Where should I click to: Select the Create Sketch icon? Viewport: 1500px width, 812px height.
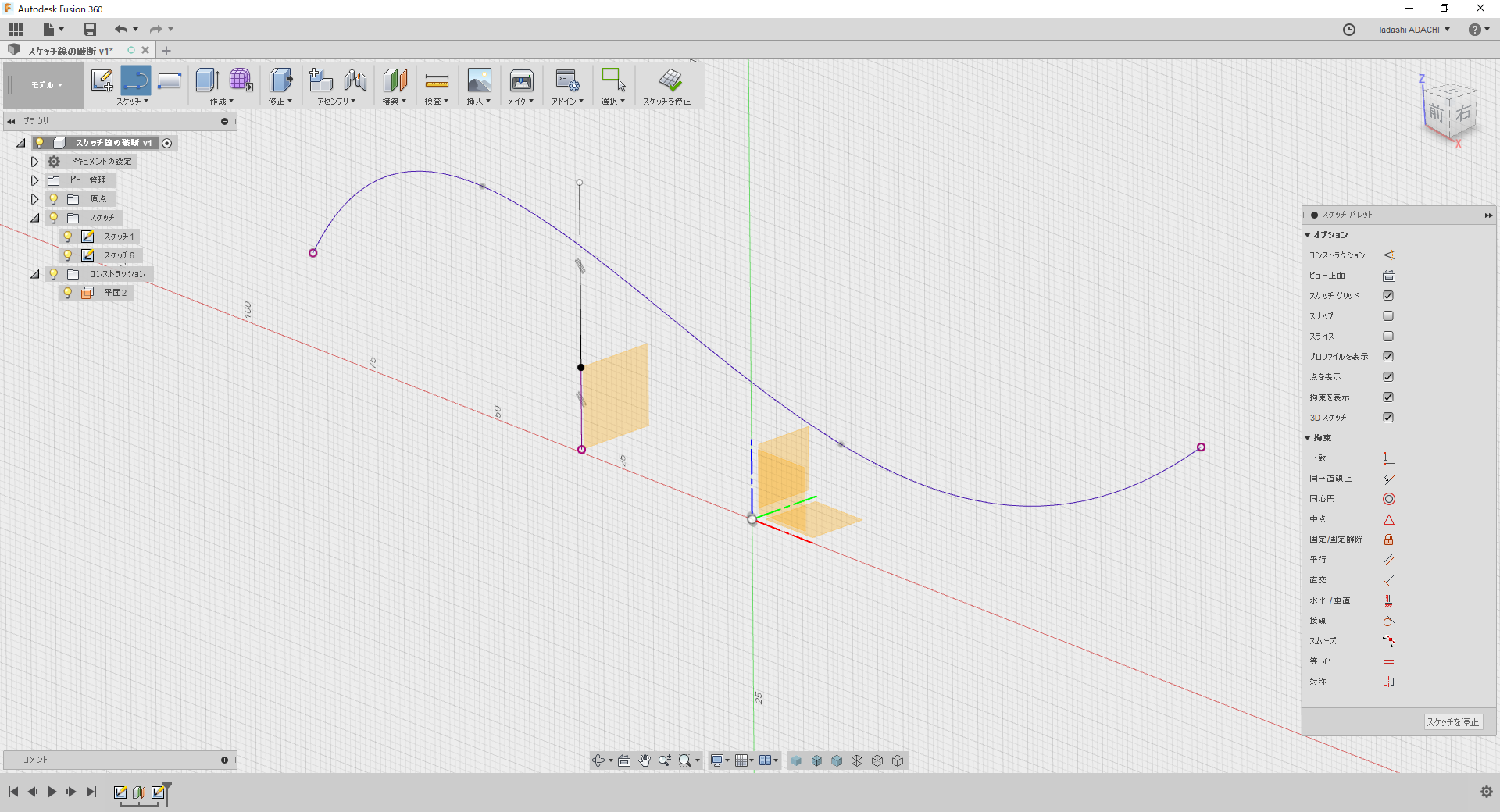coord(102,80)
